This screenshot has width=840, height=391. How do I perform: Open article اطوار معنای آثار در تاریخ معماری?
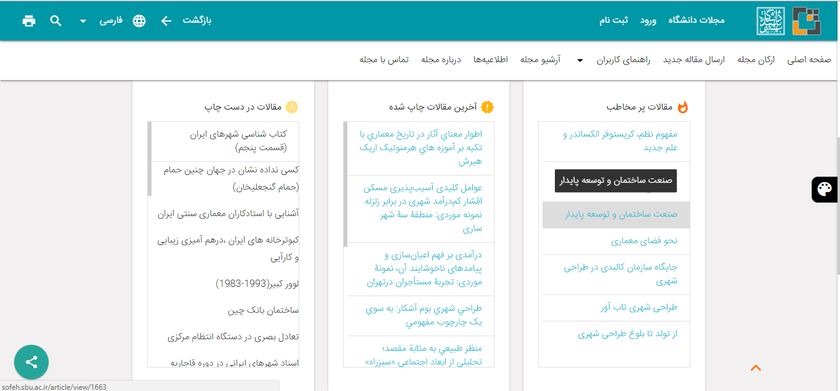pos(421,148)
